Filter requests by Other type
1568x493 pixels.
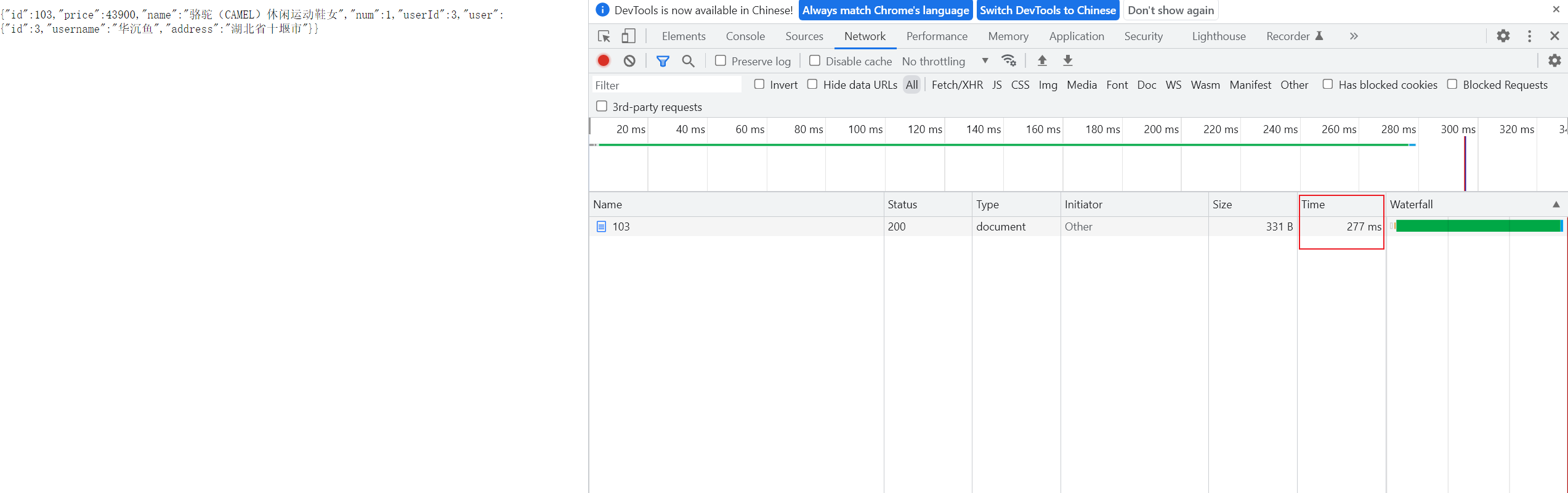(1294, 85)
